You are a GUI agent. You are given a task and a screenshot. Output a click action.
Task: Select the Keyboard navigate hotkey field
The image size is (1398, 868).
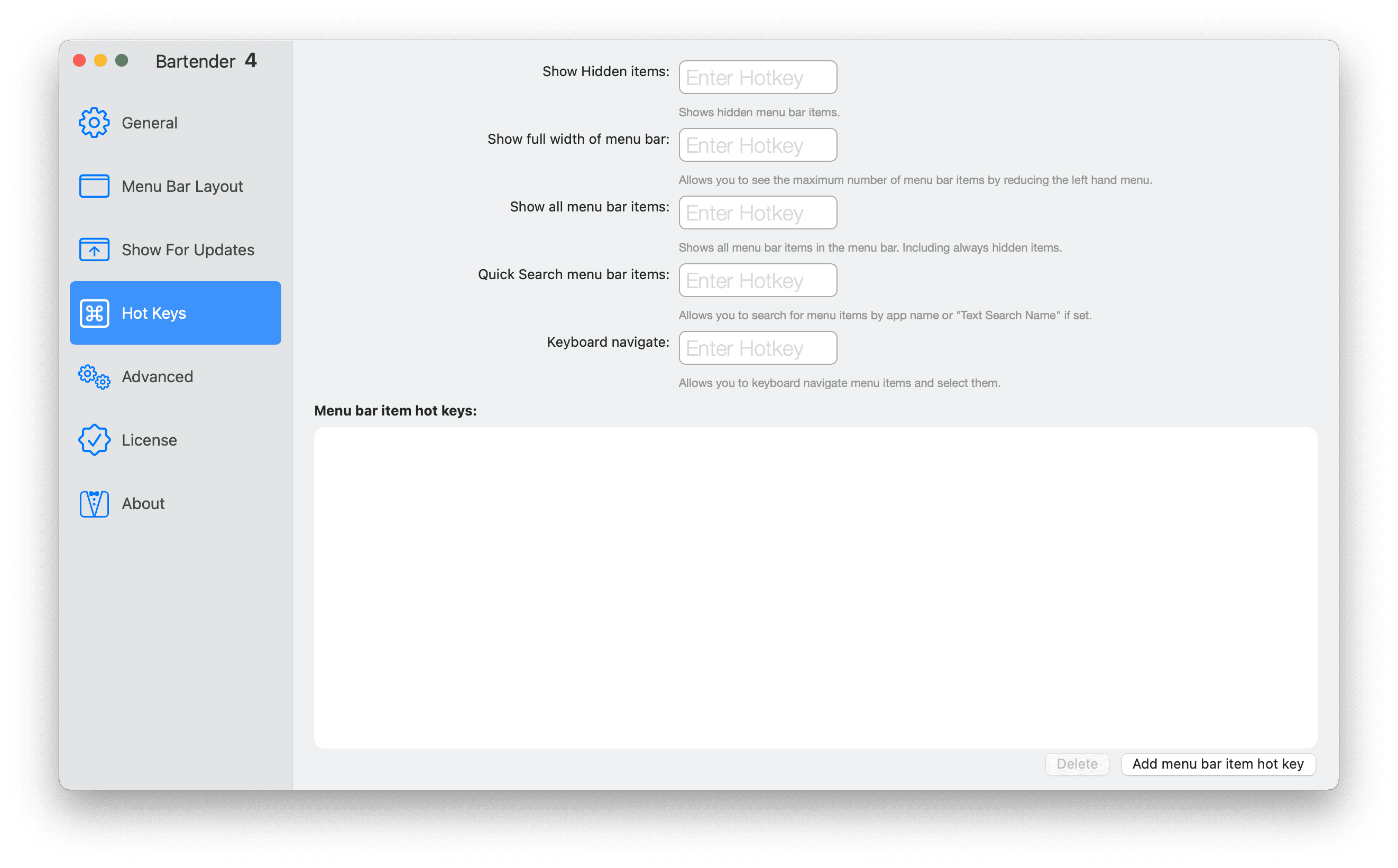coord(757,348)
